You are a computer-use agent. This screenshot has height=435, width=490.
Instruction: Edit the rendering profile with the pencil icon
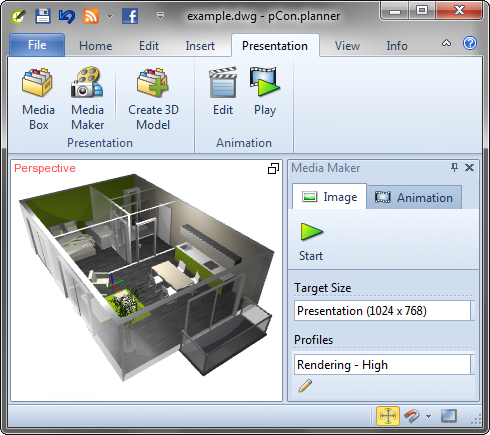coord(305,386)
